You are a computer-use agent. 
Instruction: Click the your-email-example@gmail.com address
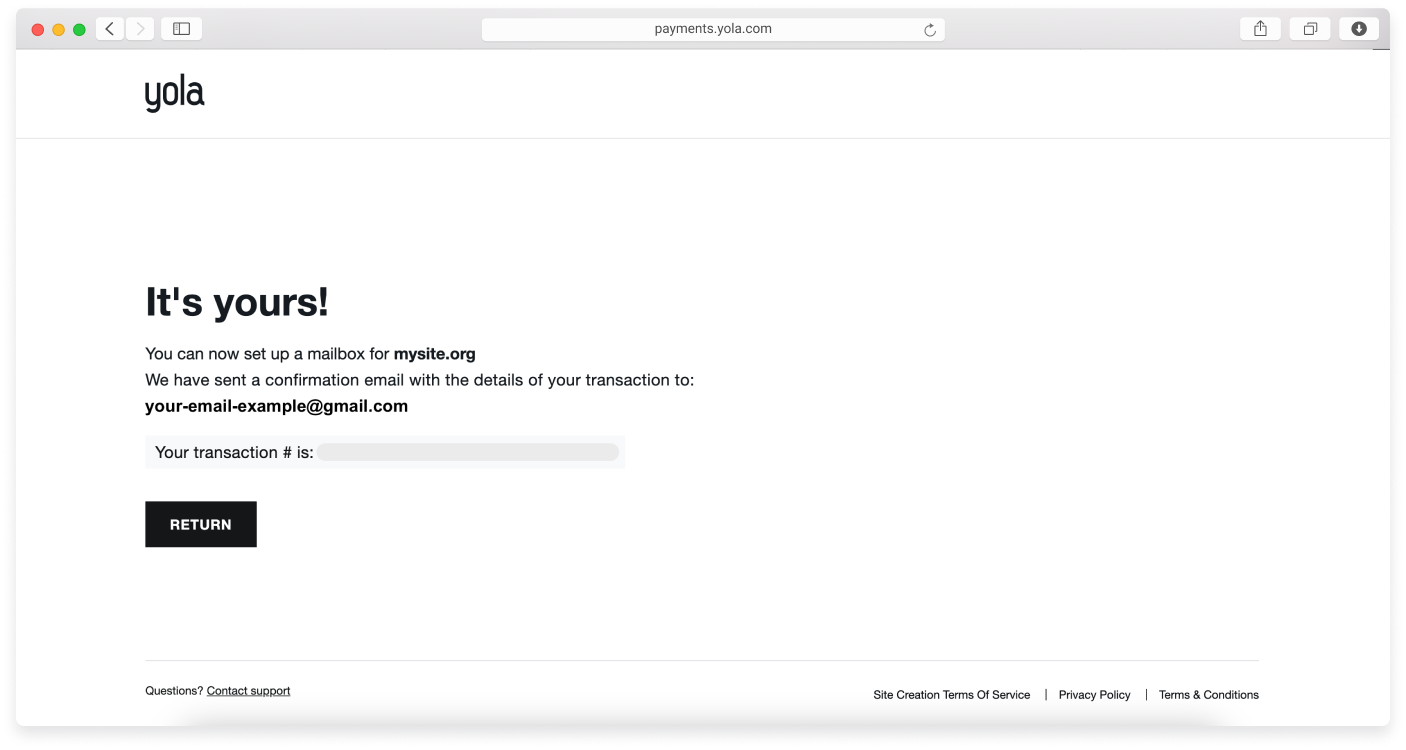pyautogui.click(x=276, y=406)
